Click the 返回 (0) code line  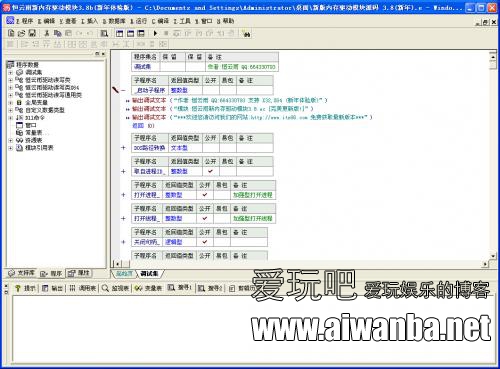coord(143,126)
